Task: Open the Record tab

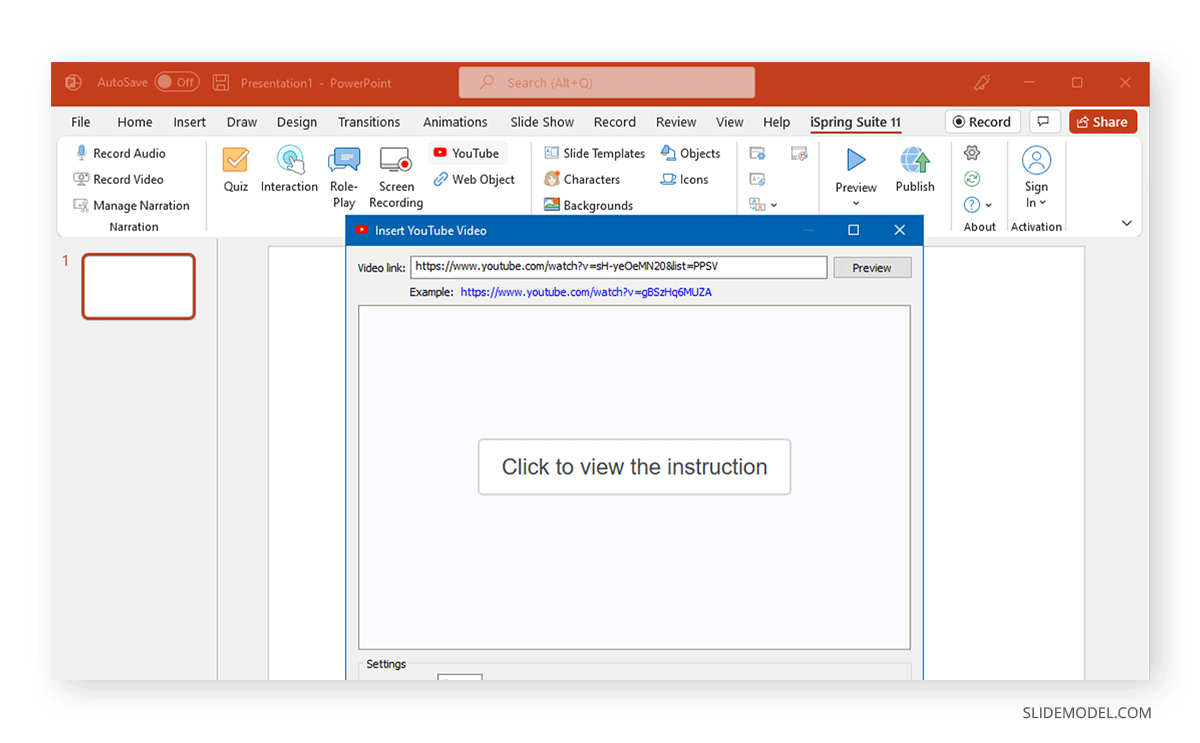Action: click(615, 122)
